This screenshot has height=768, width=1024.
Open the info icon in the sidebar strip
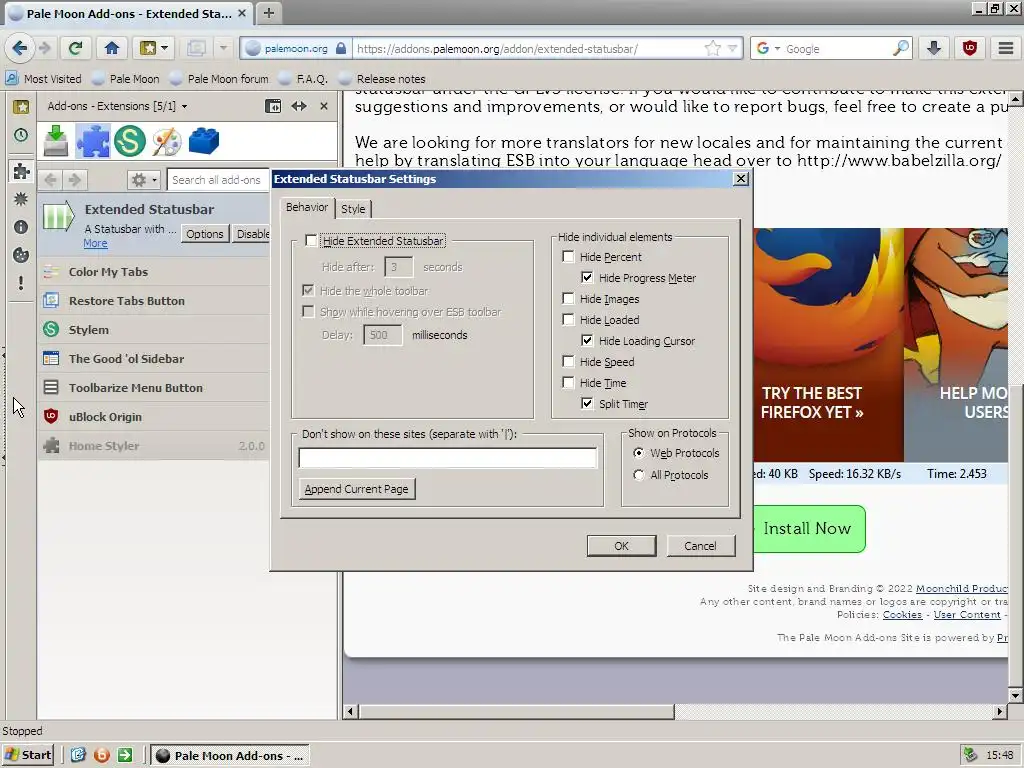pyautogui.click(x=21, y=227)
